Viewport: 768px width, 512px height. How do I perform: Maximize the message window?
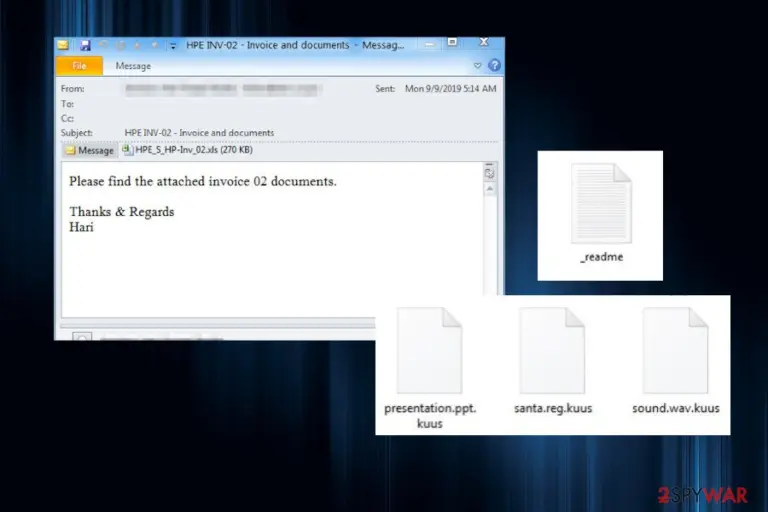click(x=453, y=43)
